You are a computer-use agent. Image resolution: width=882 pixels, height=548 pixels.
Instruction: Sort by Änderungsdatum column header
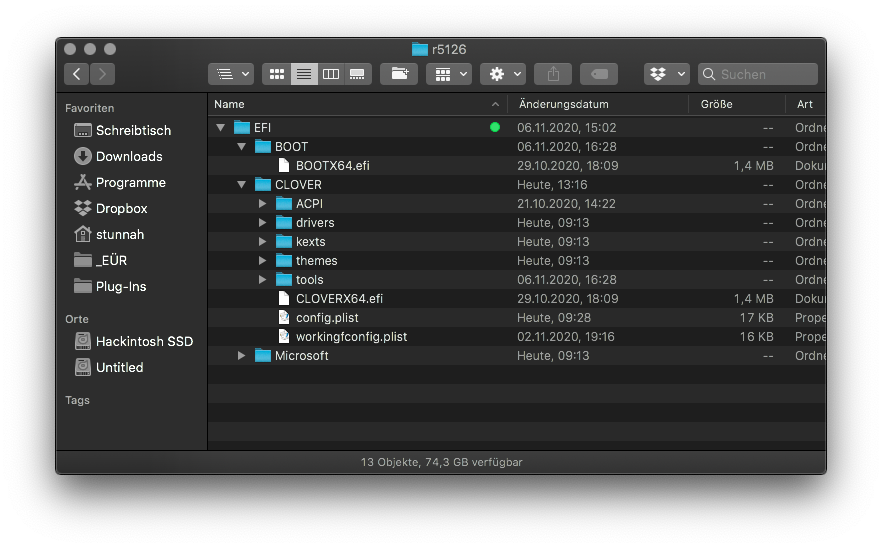(x=598, y=104)
